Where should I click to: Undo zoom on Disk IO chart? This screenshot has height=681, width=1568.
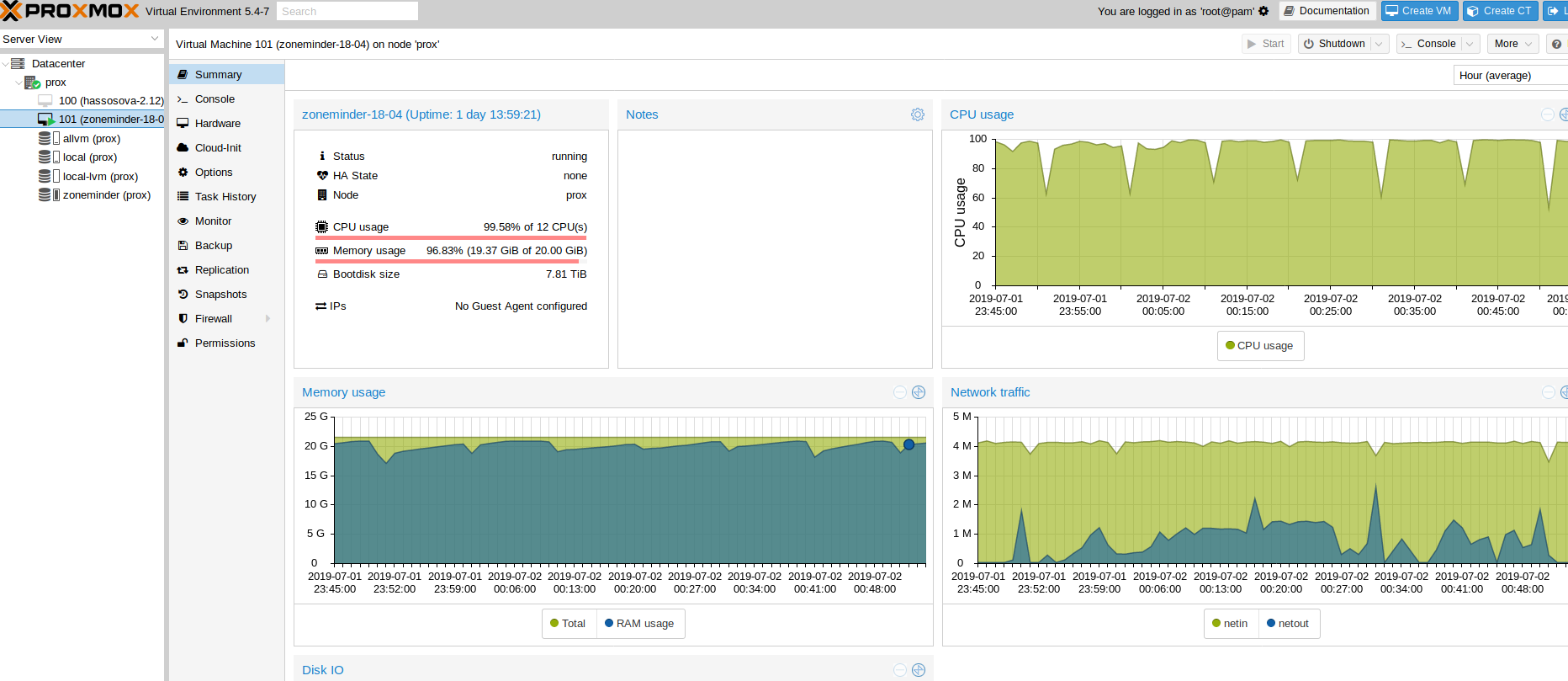[x=900, y=670]
